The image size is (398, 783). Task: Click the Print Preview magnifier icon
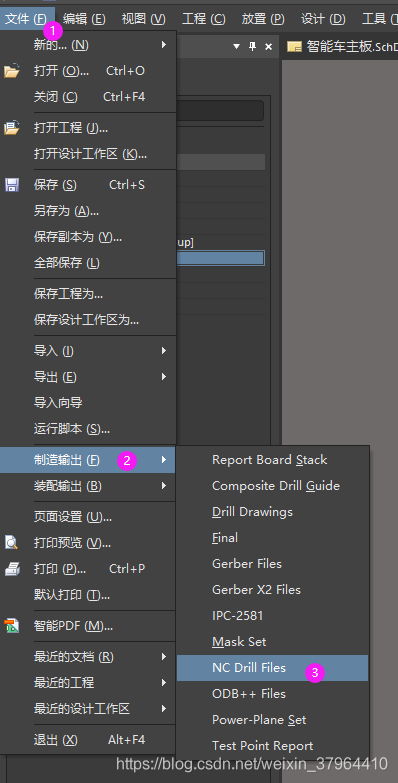point(11,542)
